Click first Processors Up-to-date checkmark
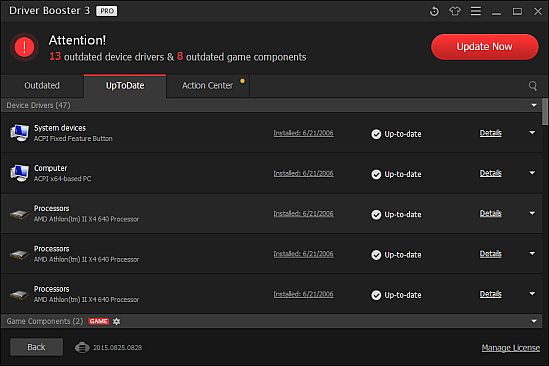This screenshot has height=366, width=549. [376, 214]
